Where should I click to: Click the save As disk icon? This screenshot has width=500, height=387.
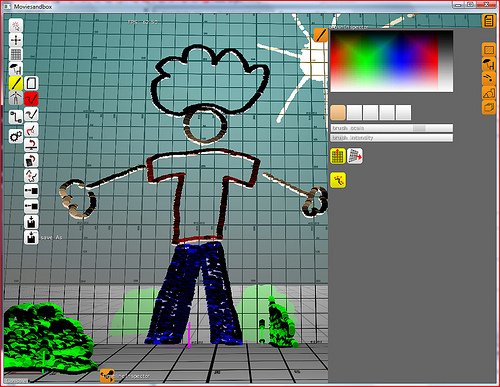(x=31, y=237)
